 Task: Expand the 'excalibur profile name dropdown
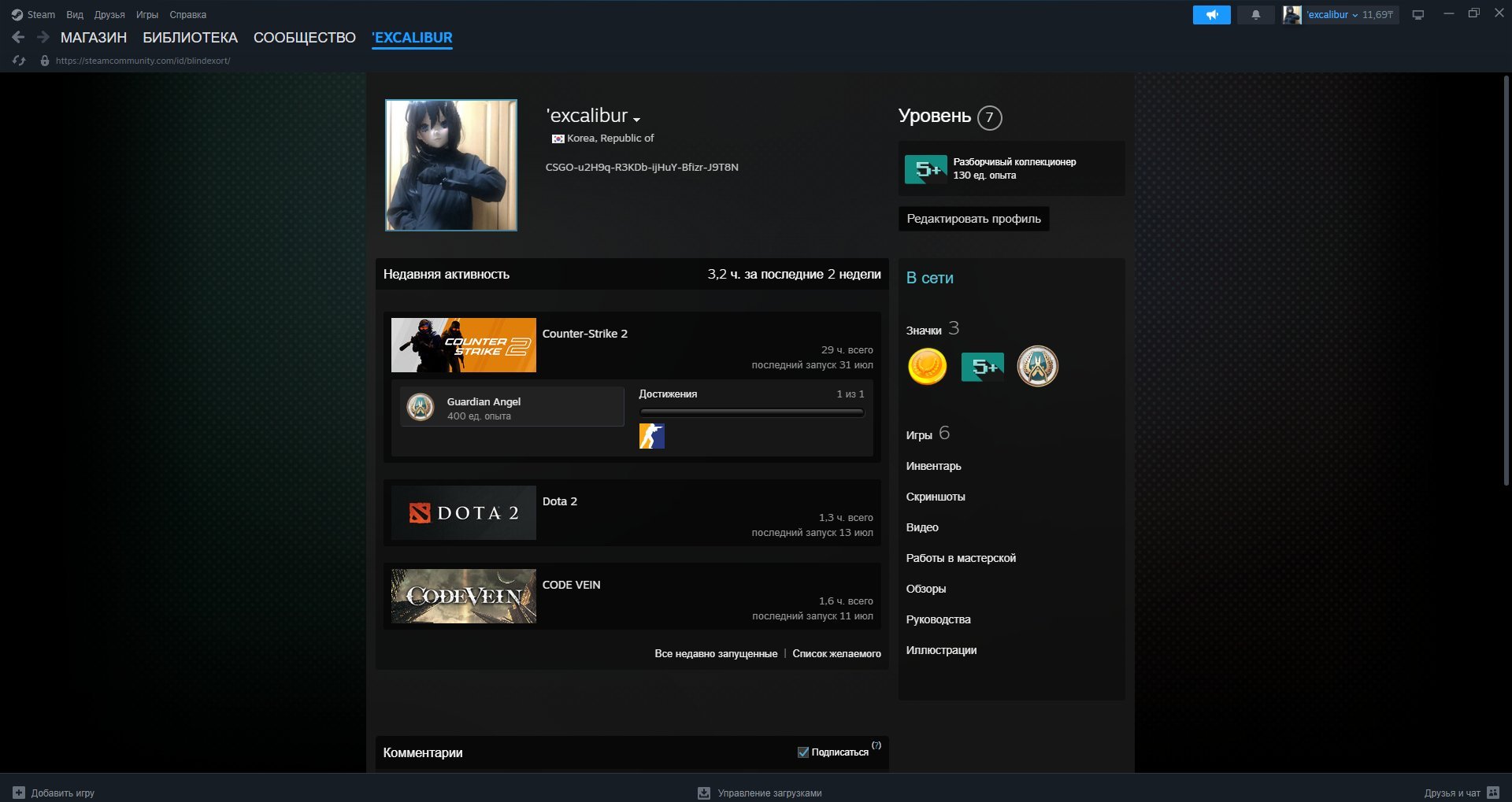[x=636, y=119]
